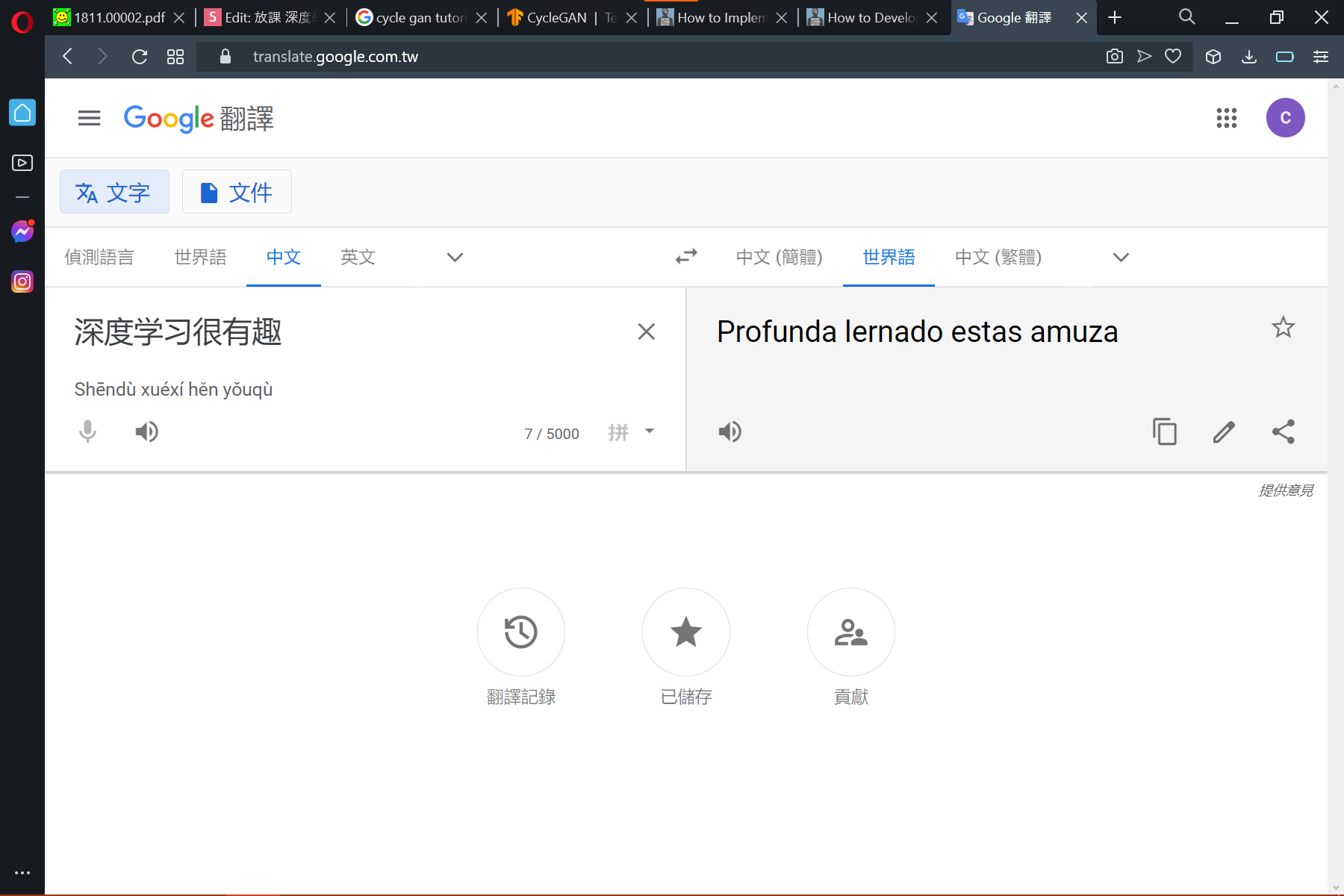Select 英文 as source language
The width and height of the screenshot is (1344, 896).
coord(358,257)
